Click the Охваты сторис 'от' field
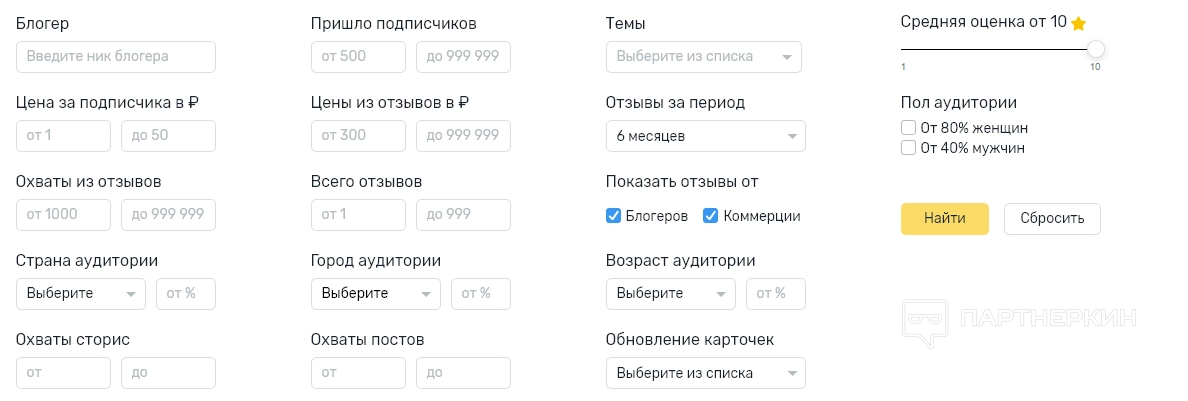Screen dimensions: 1188x401 tap(63, 373)
